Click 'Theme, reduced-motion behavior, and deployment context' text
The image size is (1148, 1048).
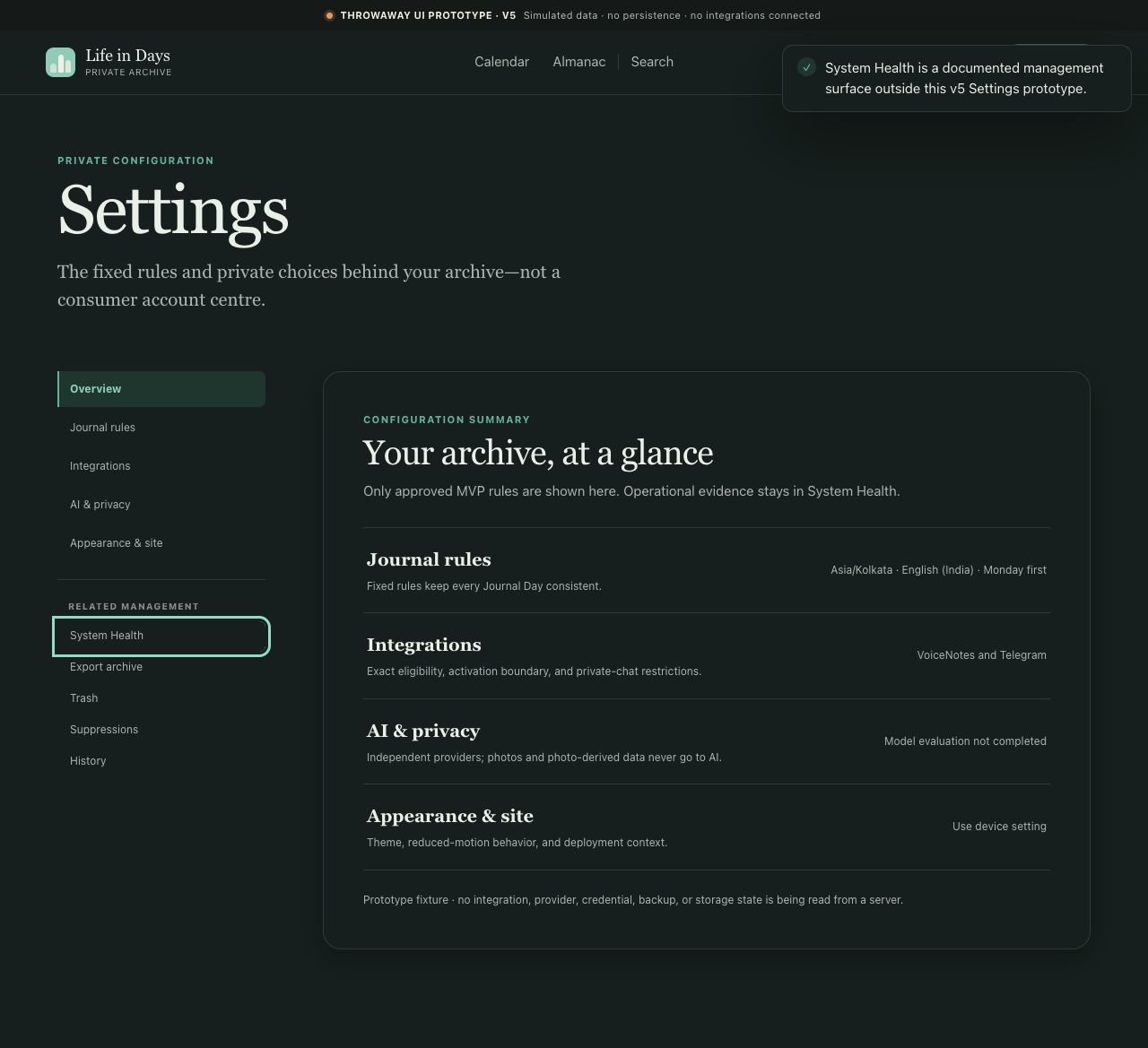click(x=517, y=843)
